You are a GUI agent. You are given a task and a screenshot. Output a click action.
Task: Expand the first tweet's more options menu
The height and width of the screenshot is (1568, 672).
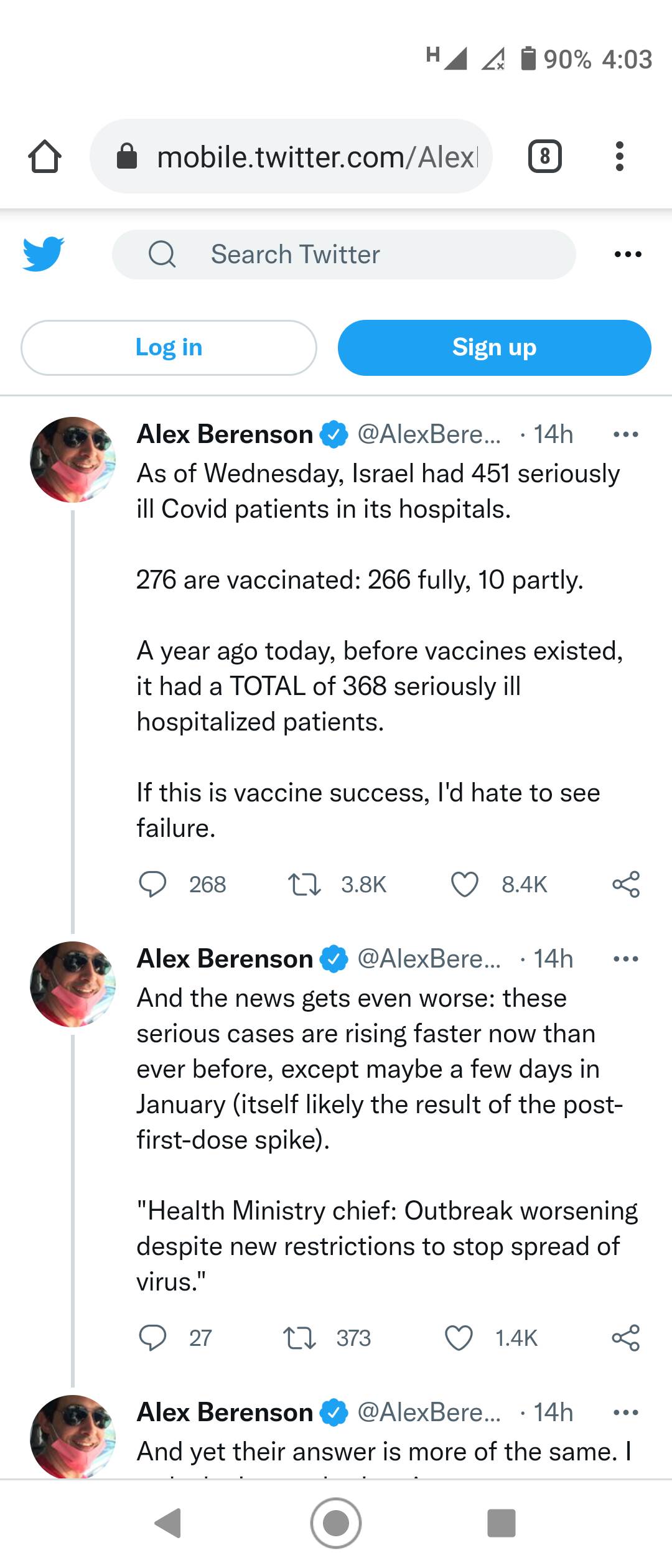pyautogui.click(x=625, y=434)
